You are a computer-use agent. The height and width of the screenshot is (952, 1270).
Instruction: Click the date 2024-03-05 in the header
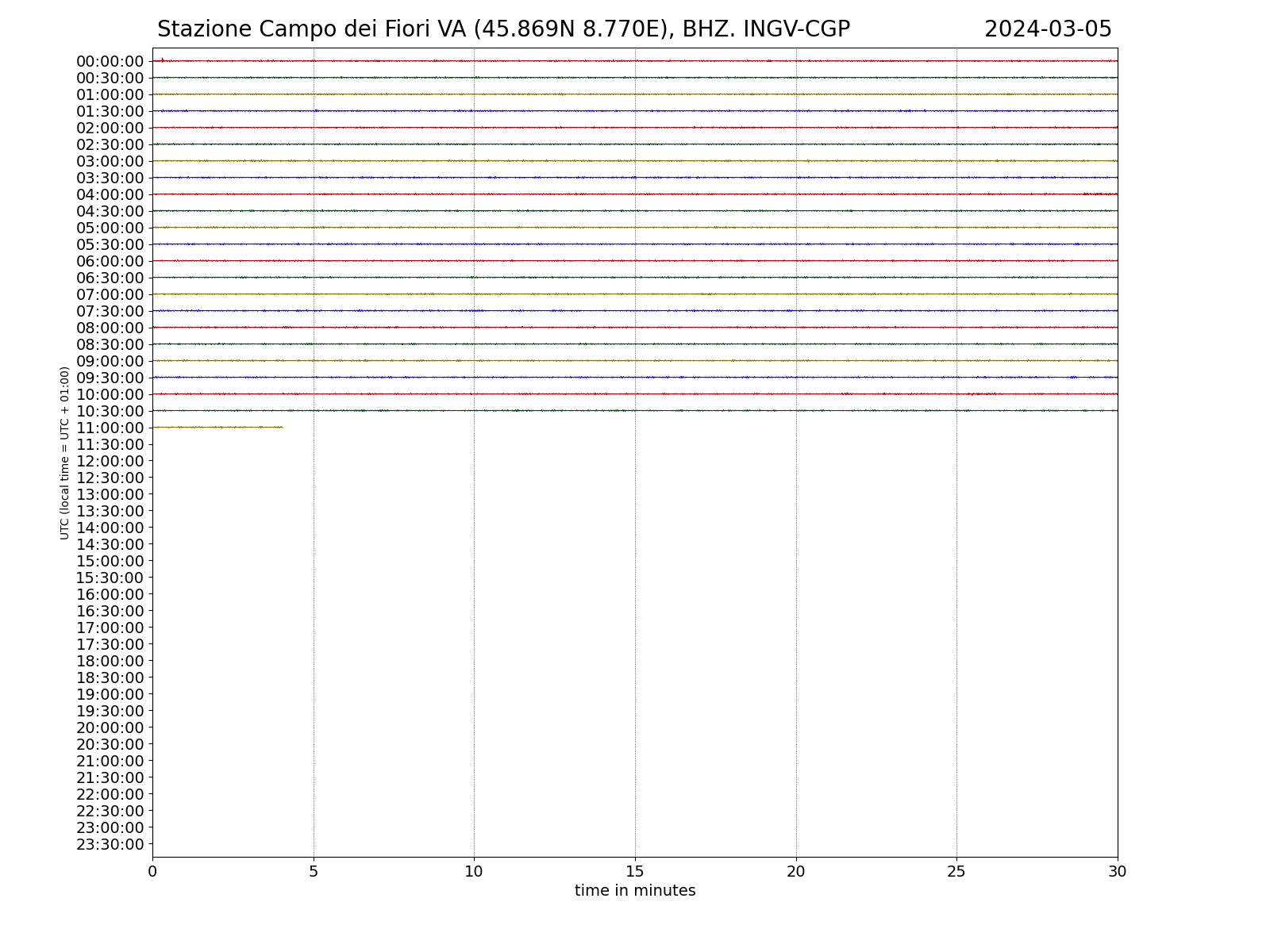point(1048,29)
